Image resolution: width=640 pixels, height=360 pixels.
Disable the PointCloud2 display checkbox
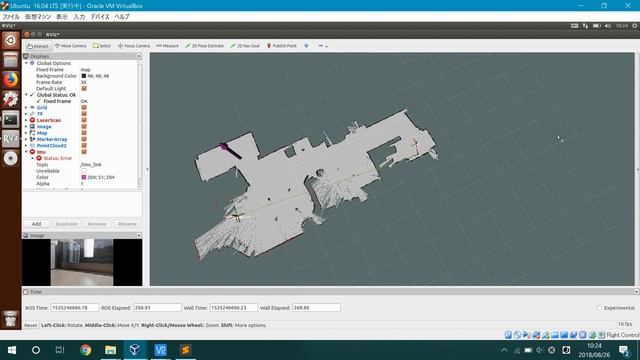click(x=84, y=146)
